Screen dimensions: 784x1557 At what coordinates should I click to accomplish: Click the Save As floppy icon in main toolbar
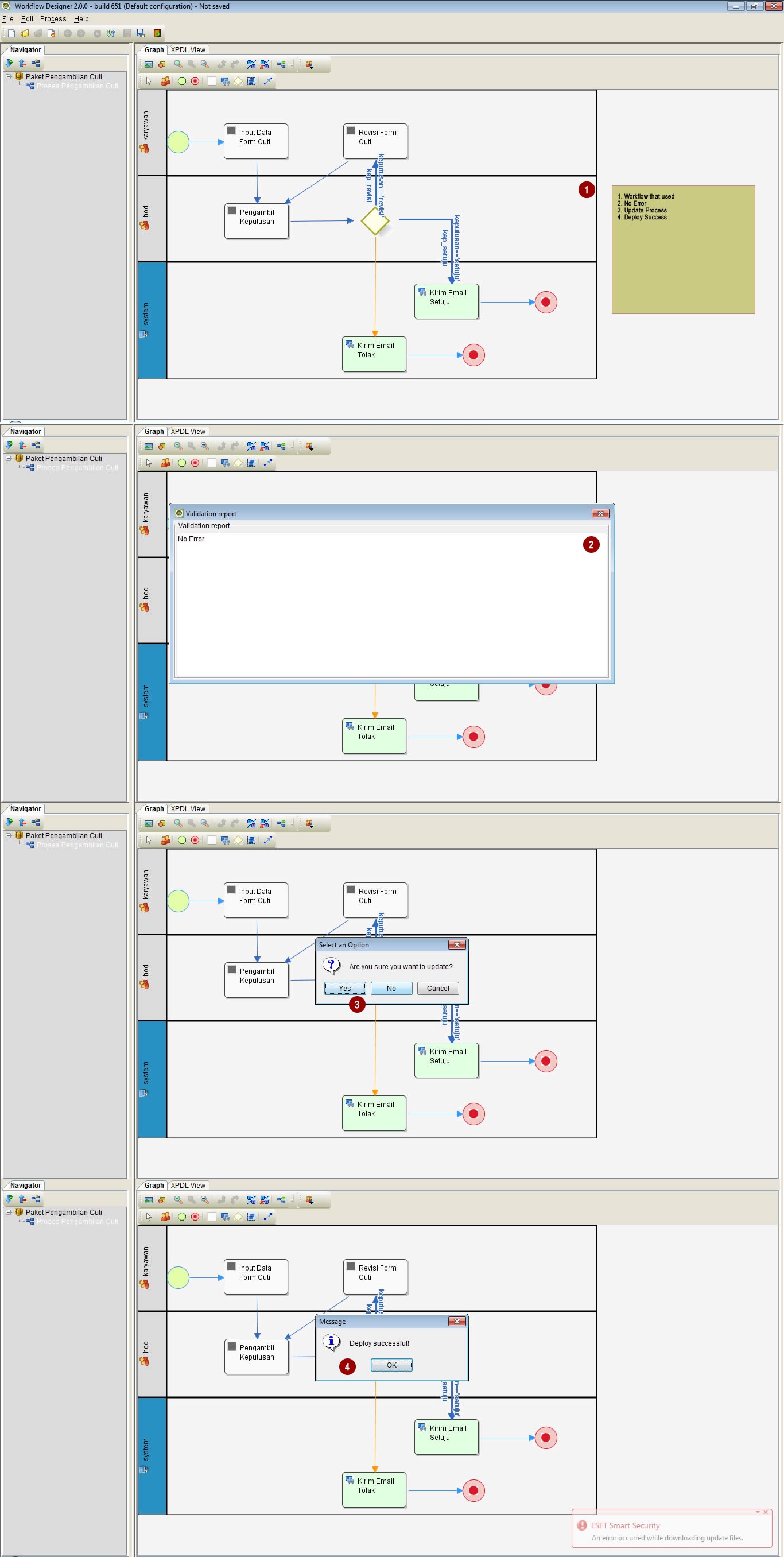coord(140,33)
